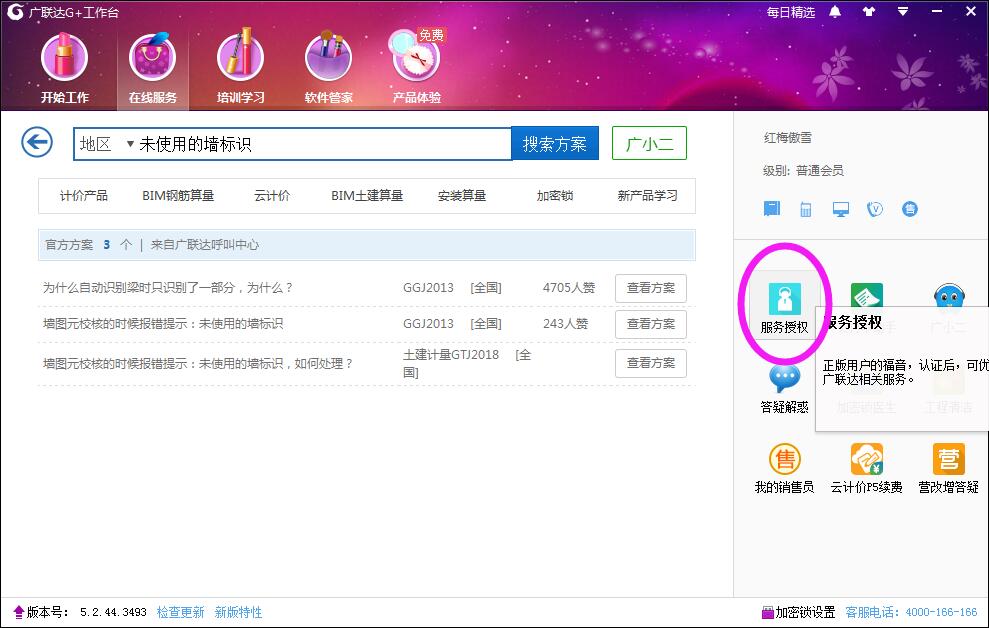The width and height of the screenshot is (989, 628).
Task: Open the 云计价P5续费 icon
Action: tap(867, 468)
